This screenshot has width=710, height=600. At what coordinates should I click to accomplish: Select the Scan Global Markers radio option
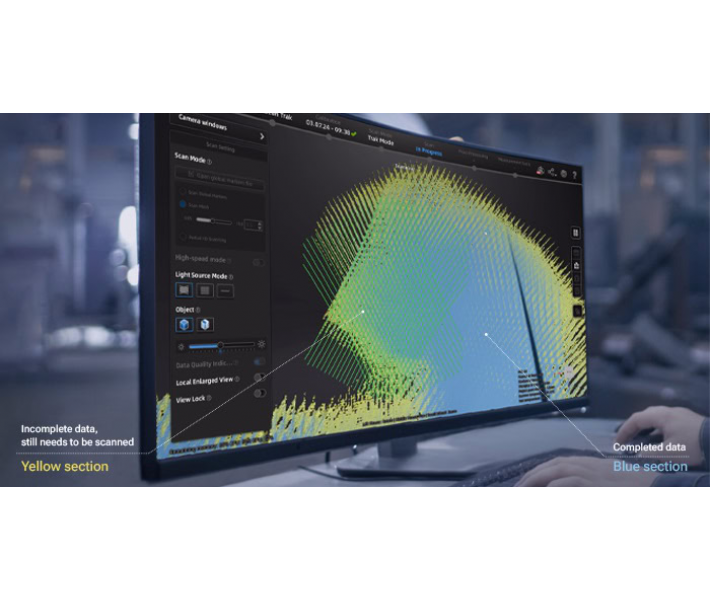tap(182, 191)
